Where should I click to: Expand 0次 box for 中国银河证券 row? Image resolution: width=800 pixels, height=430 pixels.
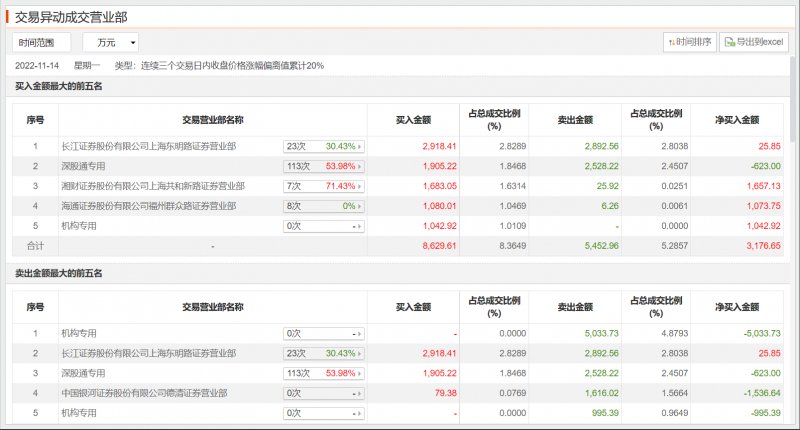click(323, 393)
